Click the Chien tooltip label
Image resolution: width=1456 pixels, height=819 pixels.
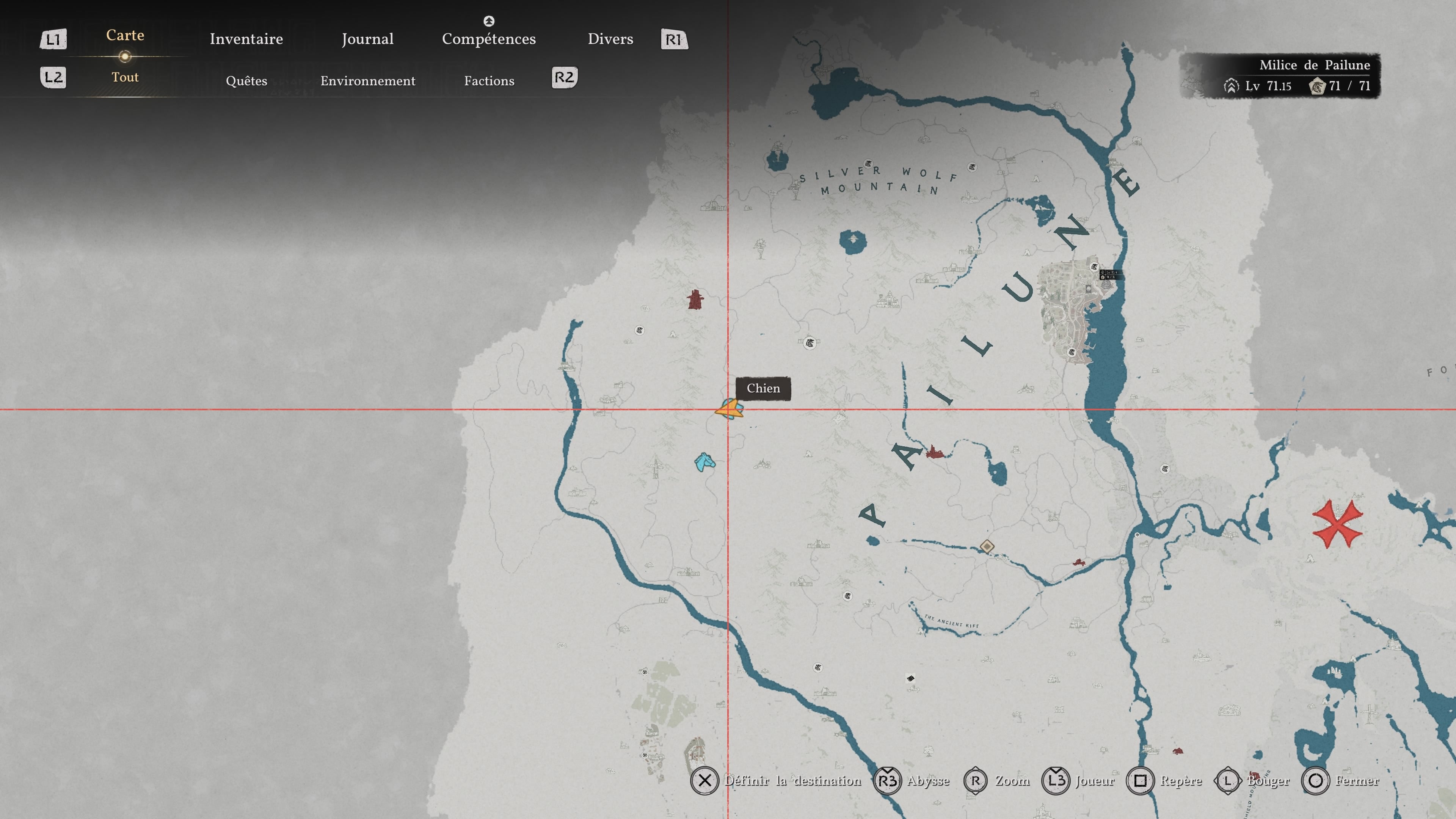[x=763, y=388]
